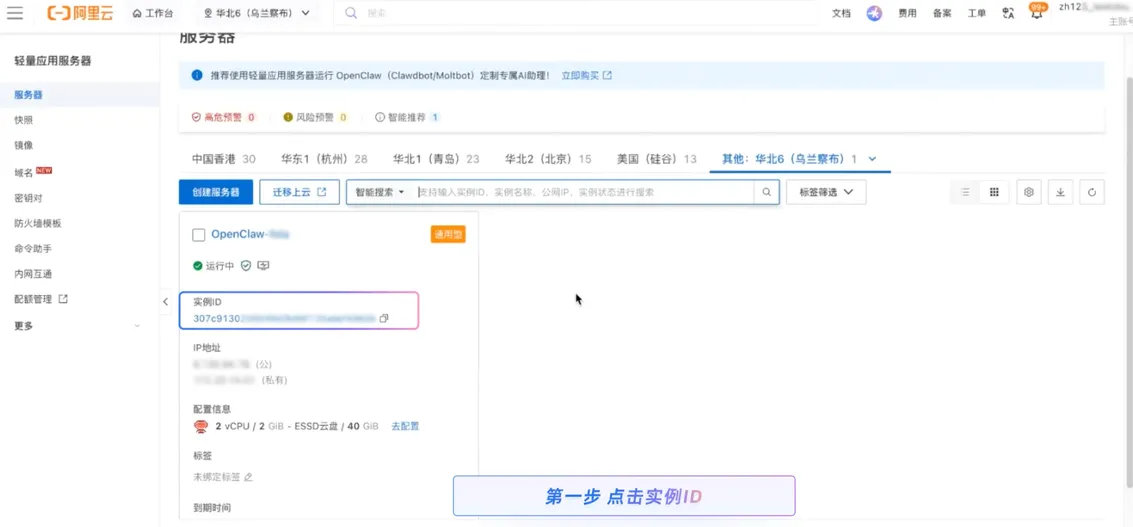The height and width of the screenshot is (527, 1133).
Task: Open 智能推荐 recommendations
Action: (x=407, y=117)
